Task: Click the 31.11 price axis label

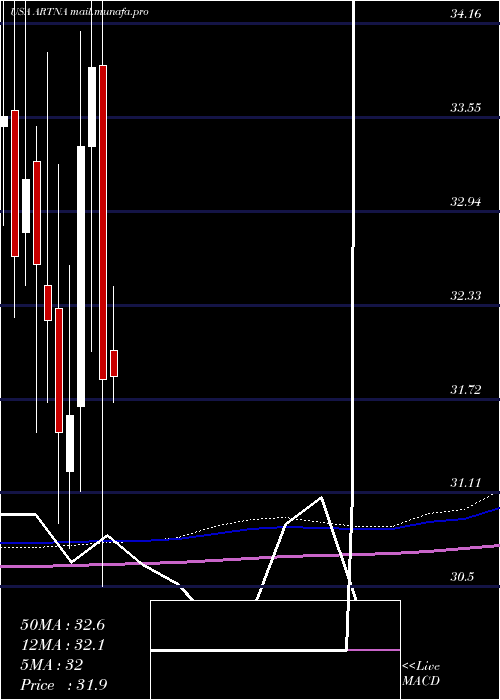Action: [465, 483]
